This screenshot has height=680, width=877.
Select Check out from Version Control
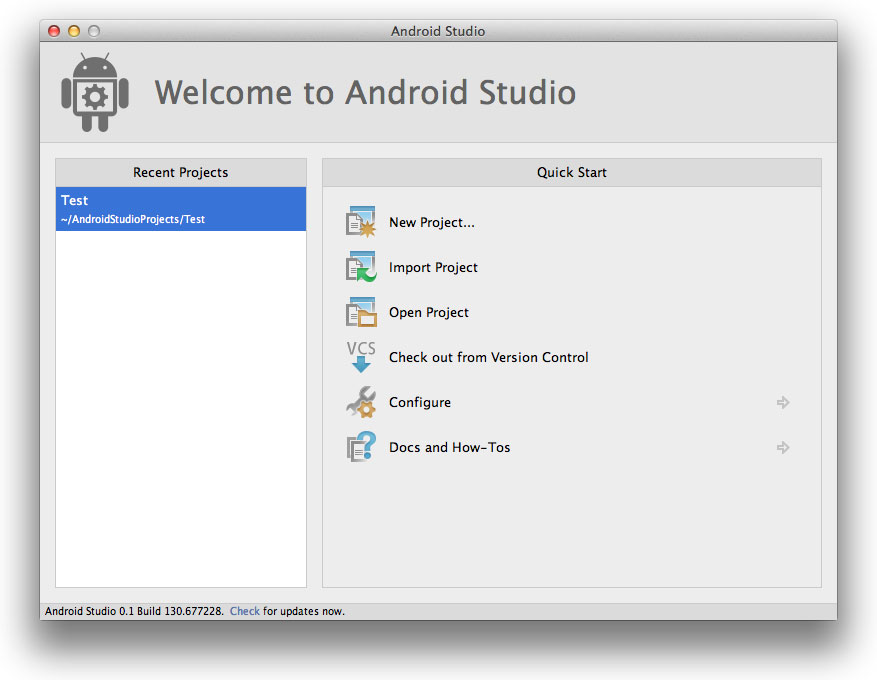point(489,357)
